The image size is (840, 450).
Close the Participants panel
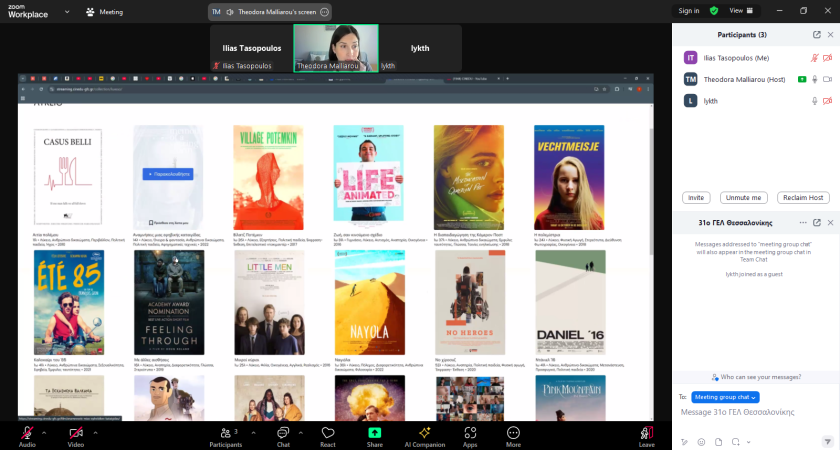830,35
